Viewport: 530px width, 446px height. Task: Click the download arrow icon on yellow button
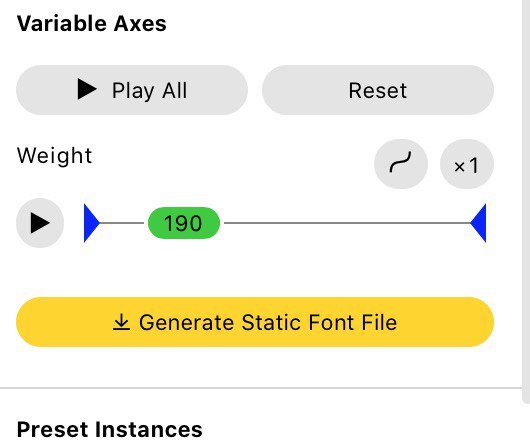click(x=121, y=322)
